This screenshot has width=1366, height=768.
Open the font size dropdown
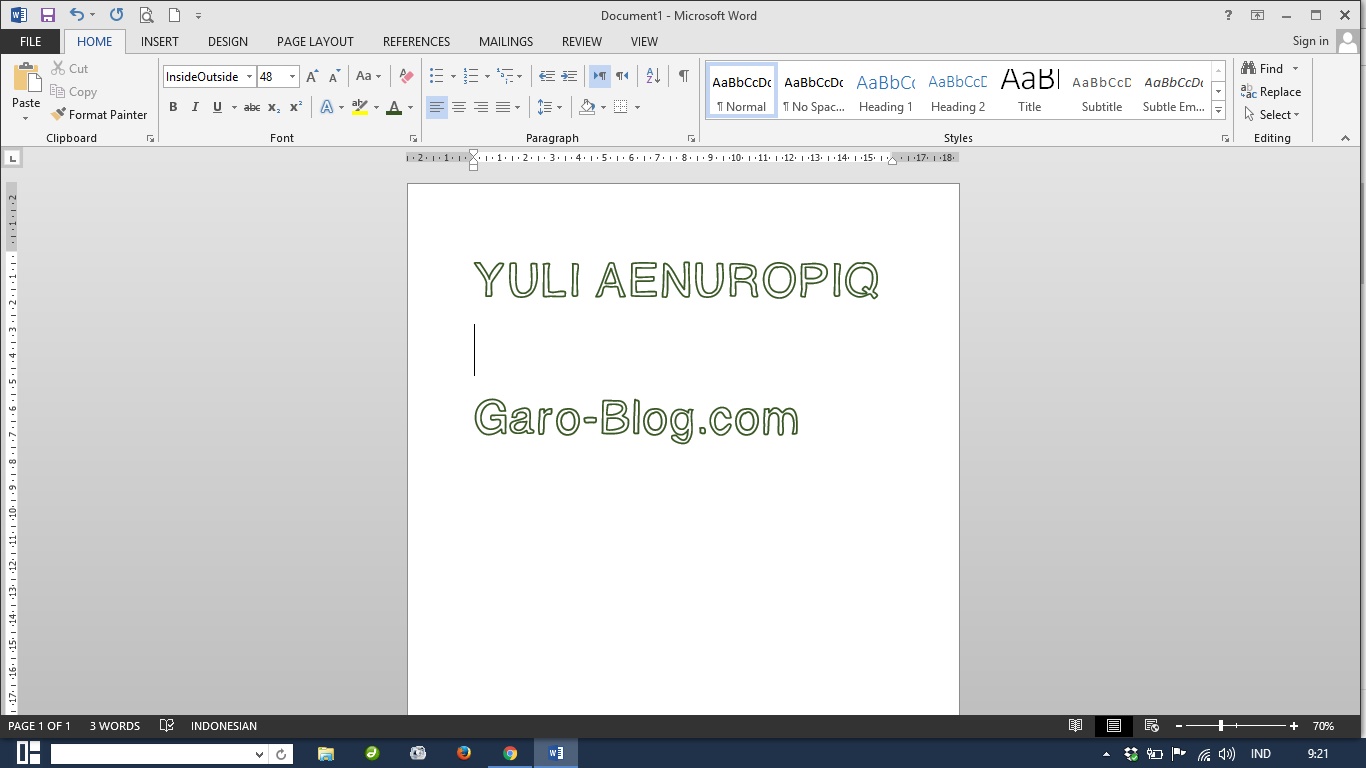pyautogui.click(x=291, y=76)
